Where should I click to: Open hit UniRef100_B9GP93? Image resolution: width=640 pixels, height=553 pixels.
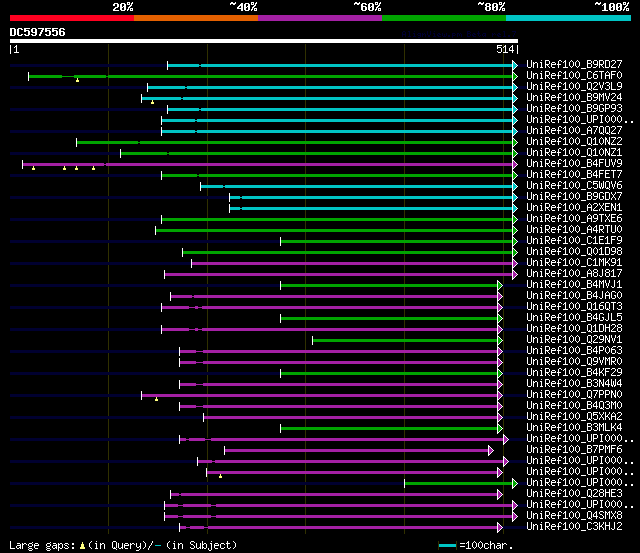574,108
